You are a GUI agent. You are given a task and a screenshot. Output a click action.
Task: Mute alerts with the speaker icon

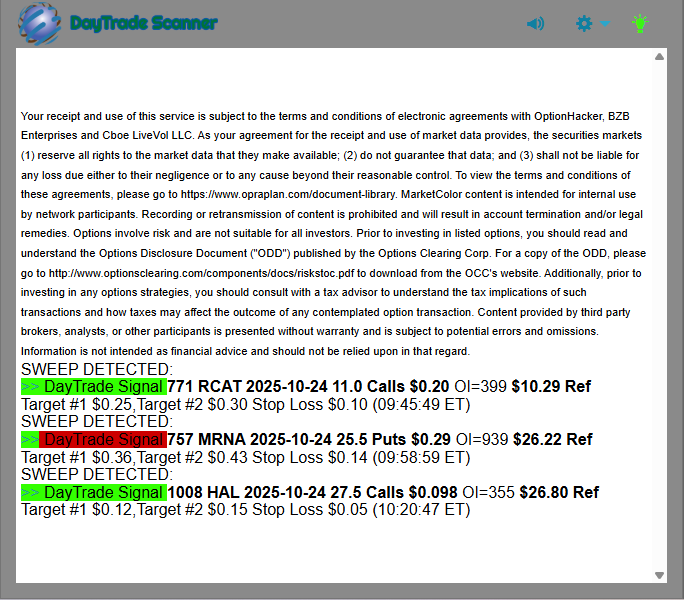point(535,23)
